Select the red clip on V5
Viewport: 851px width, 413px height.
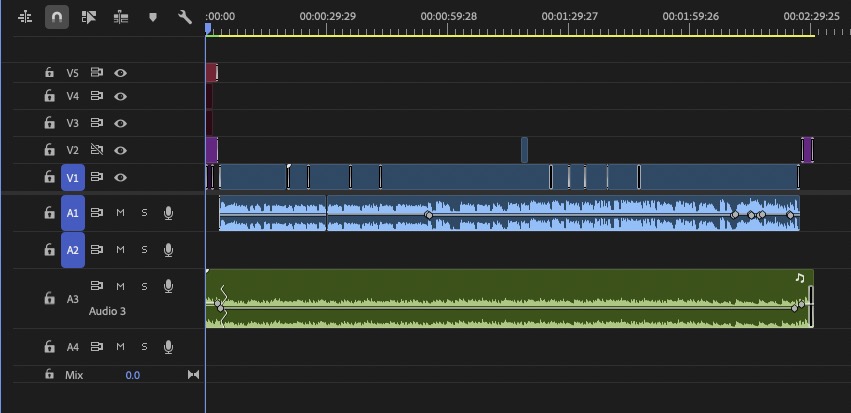click(212, 73)
